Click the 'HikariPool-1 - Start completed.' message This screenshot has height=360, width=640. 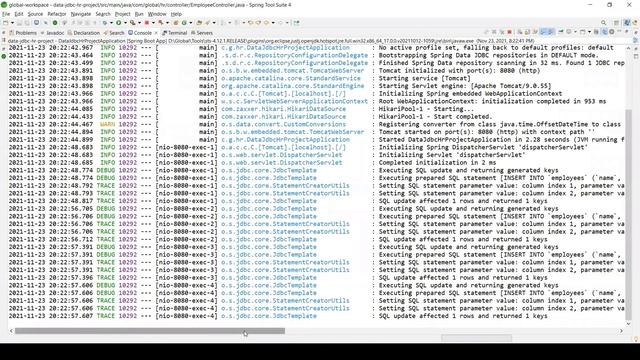(x=436, y=117)
